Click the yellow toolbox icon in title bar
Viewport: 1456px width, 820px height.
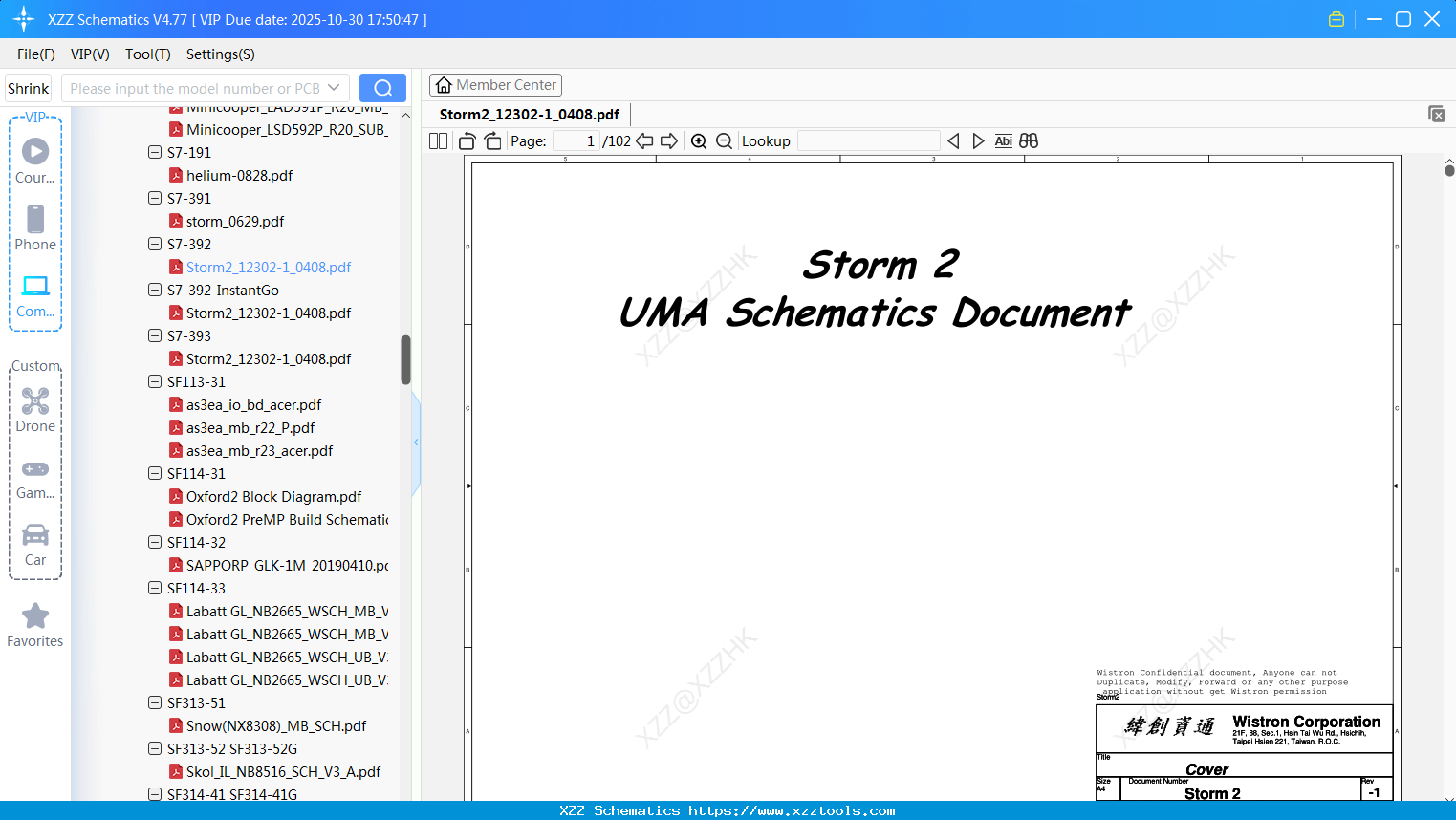(1336, 19)
